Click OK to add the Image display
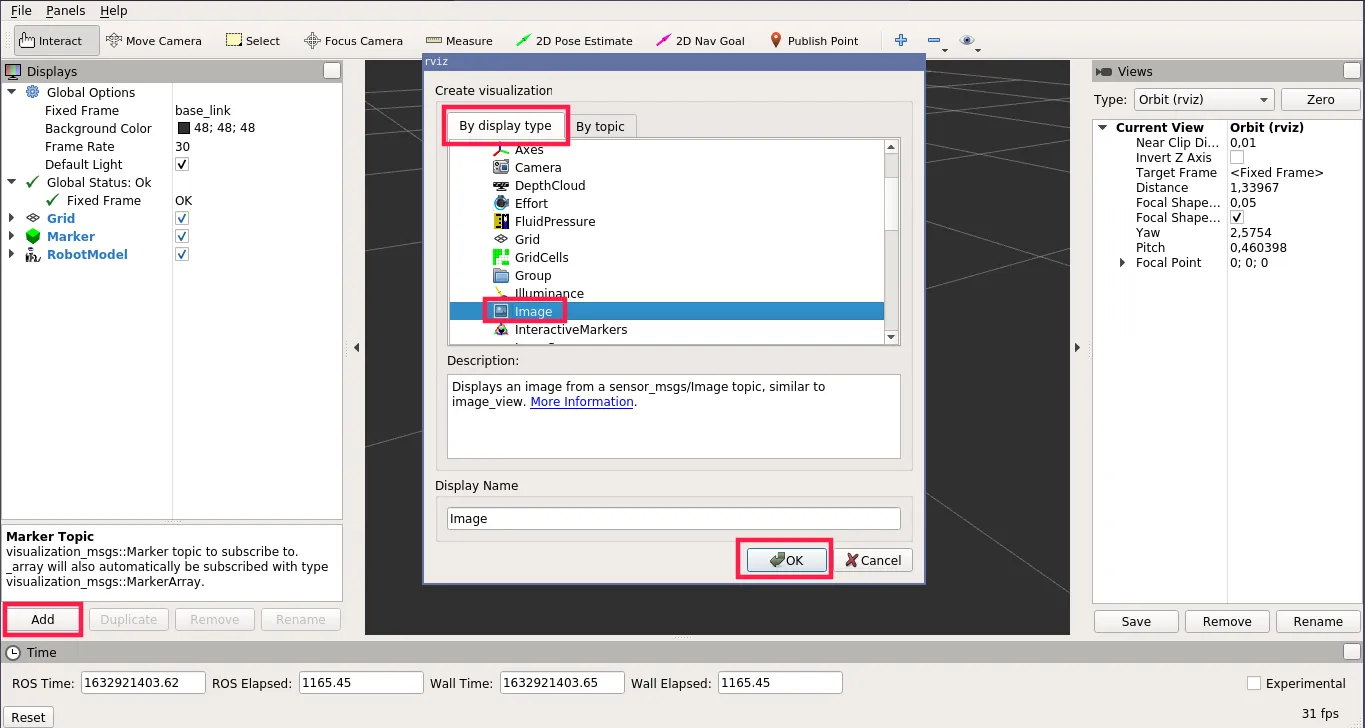1365x728 pixels. [x=784, y=560]
